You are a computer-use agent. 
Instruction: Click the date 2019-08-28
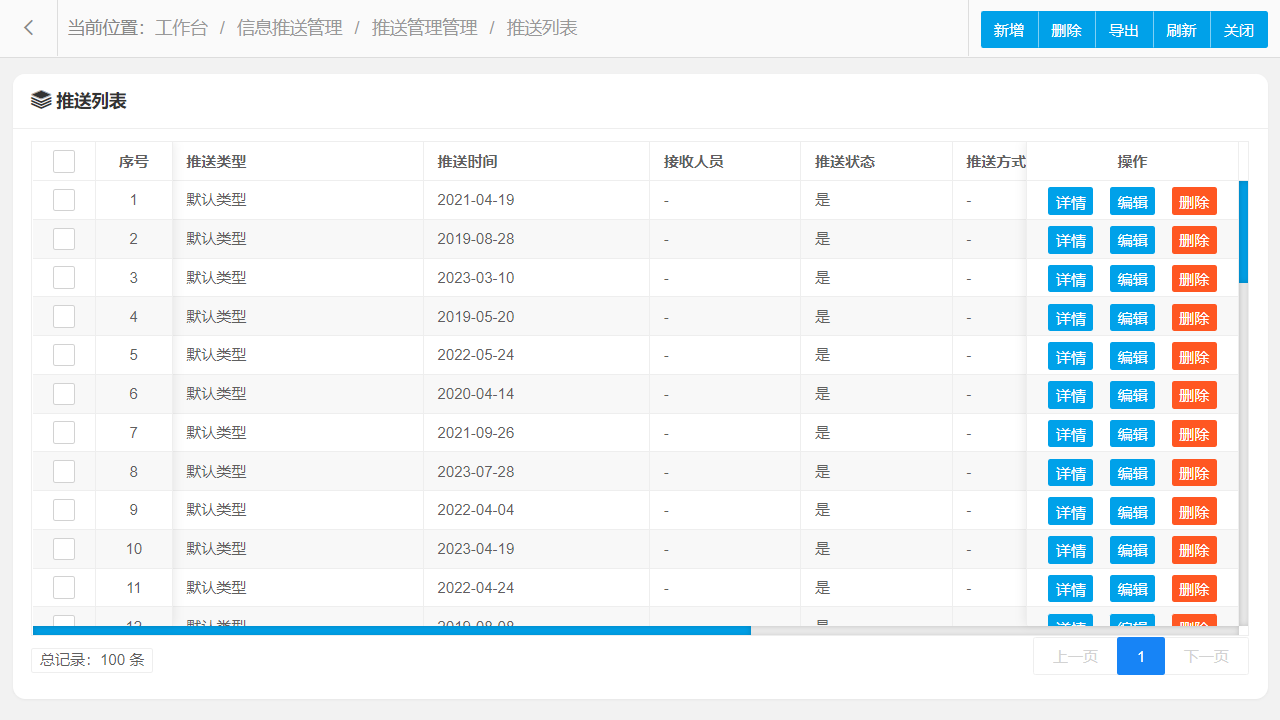tap(476, 239)
